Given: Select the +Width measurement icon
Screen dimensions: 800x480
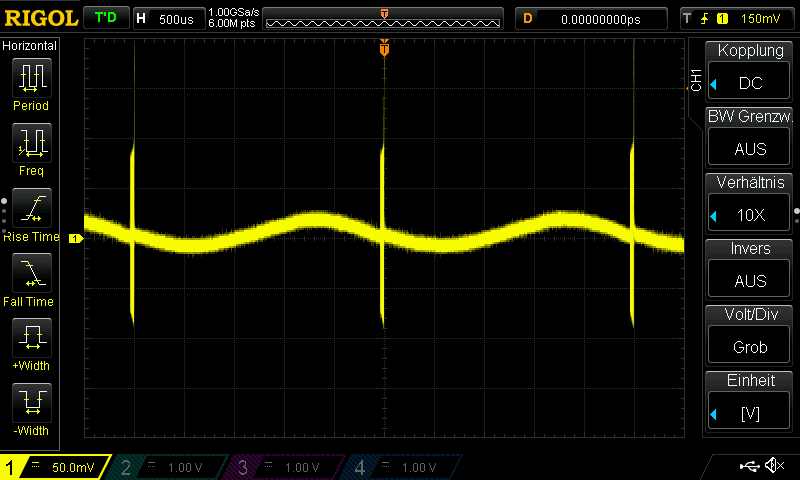Looking at the screenshot, I should pos(30,339).
